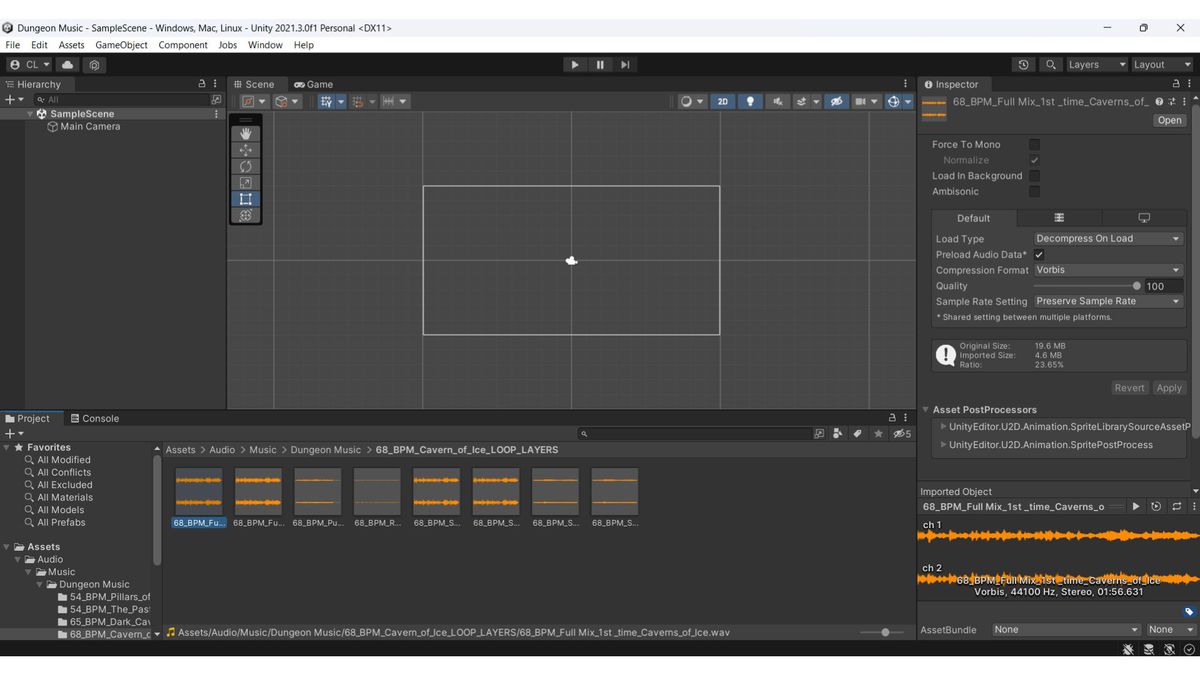Select the Move tool in Scene overlay
The image size is (1200, 675).
(246, 150)
